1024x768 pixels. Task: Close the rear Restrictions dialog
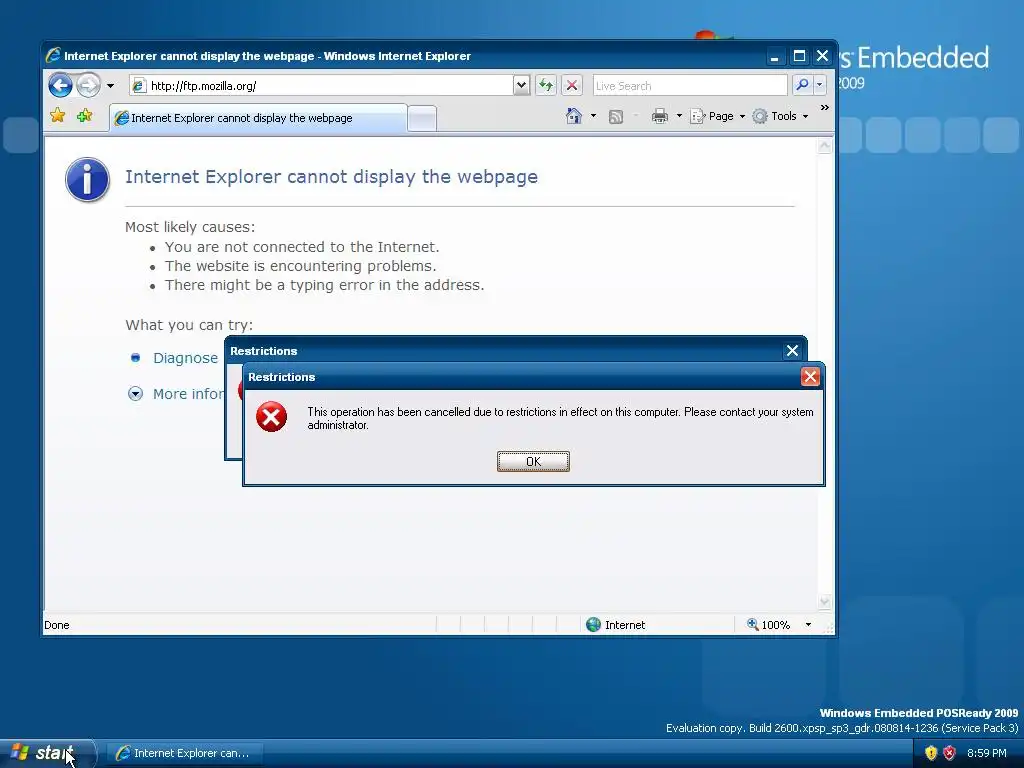(792, 351)
